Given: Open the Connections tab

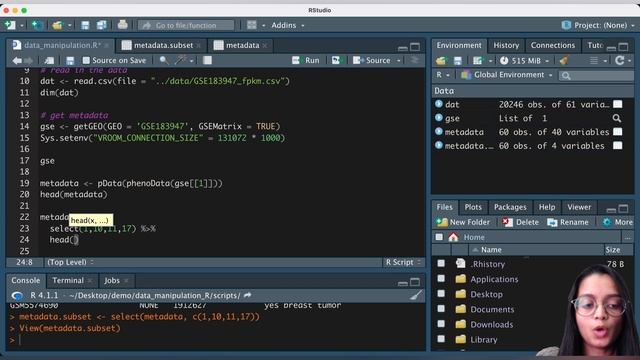Looking at the screenshot, I should click(x=553, y=45).
